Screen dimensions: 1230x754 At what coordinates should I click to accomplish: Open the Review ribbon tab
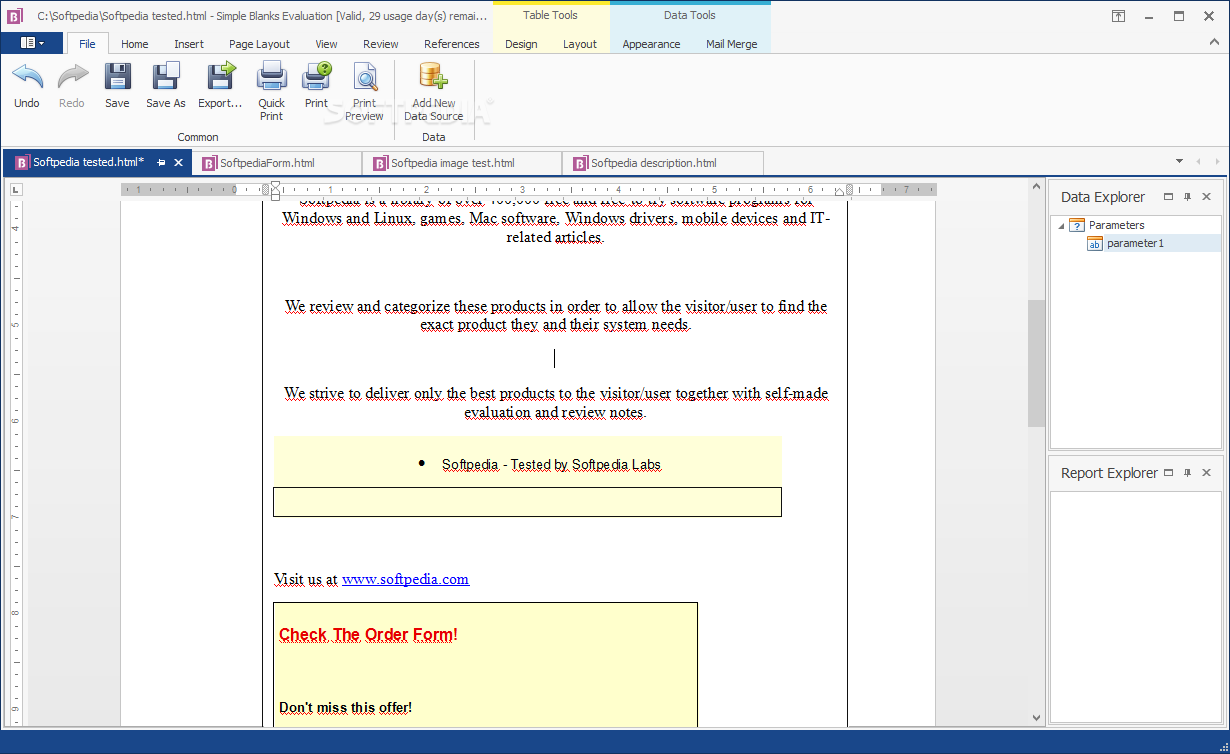pos(380,44)
